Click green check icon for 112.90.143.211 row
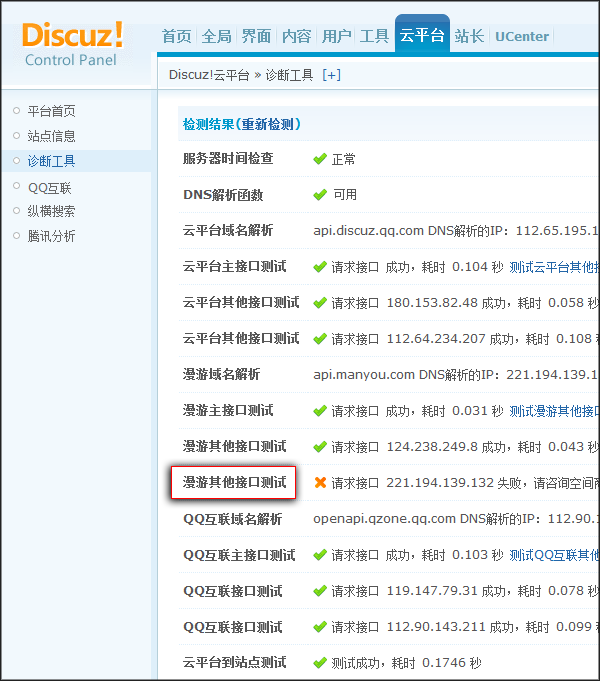This screenshot has width=600, height=681. coord(320,627)
